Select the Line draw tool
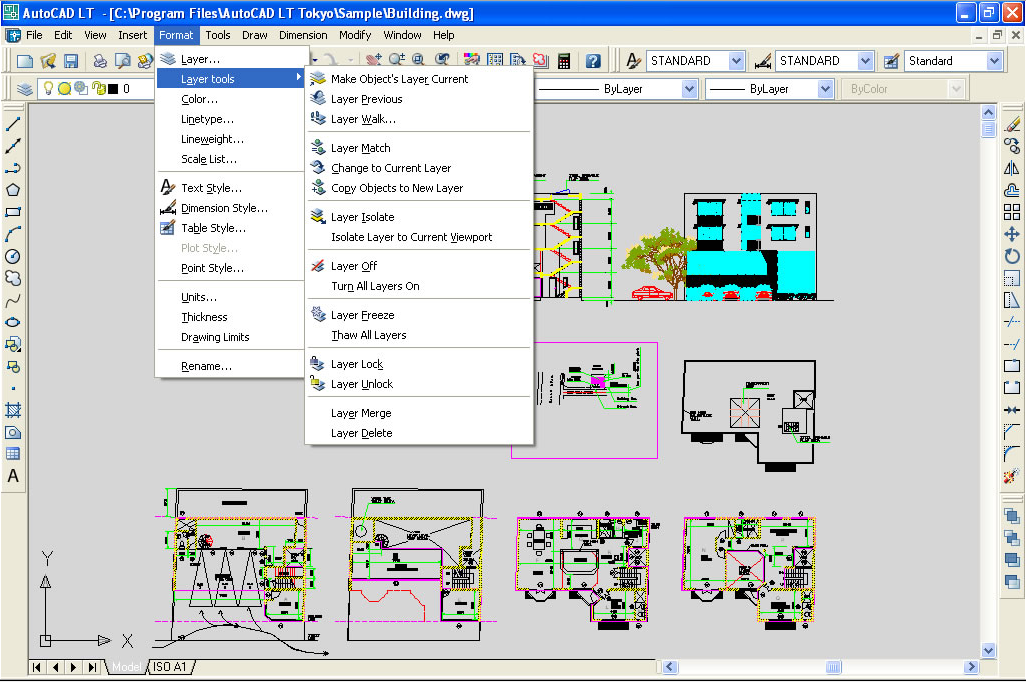 pyautogui.click(x=12, y=124)
